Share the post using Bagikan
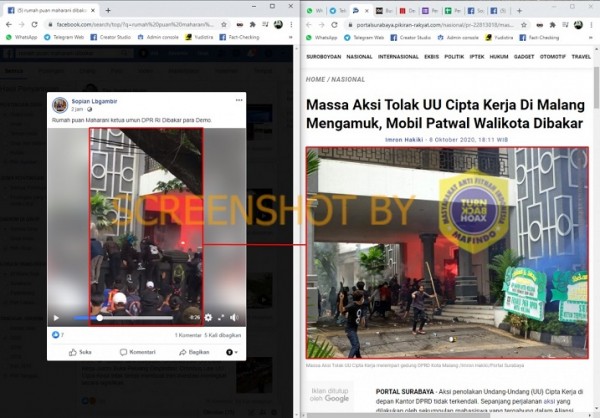This screenshot has width=600, height=418. point(194,352)
